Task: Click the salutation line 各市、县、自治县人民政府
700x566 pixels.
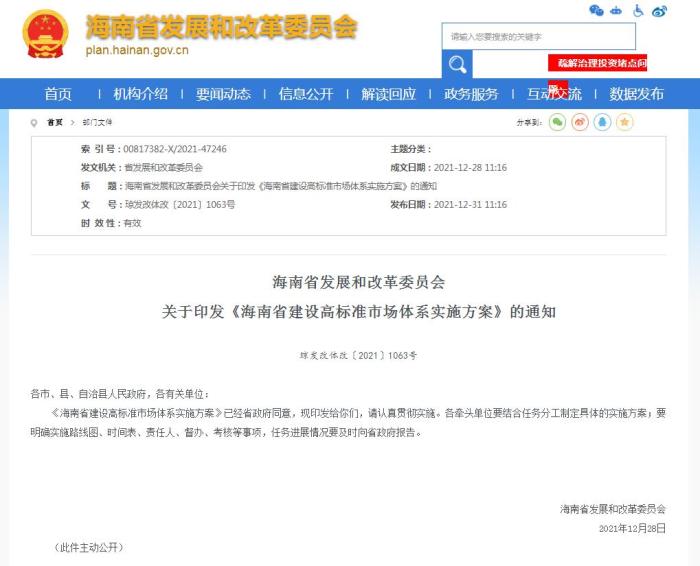Action: [120, 394]
